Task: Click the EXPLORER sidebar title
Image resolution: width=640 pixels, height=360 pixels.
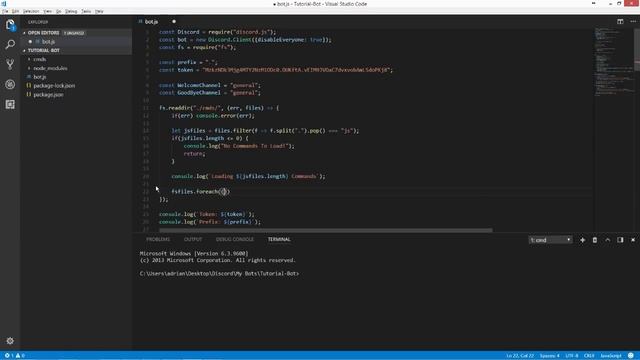Action: [38, 22]
